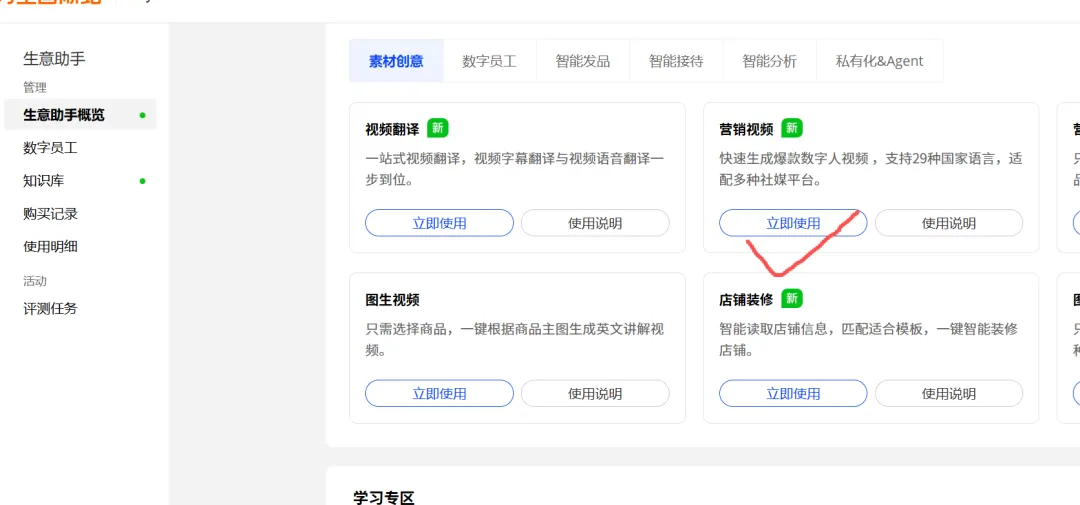This screenshot has width=1080, height=505.
Task: Open 使用说明 for 店铺装修
Action: [949, 393]
